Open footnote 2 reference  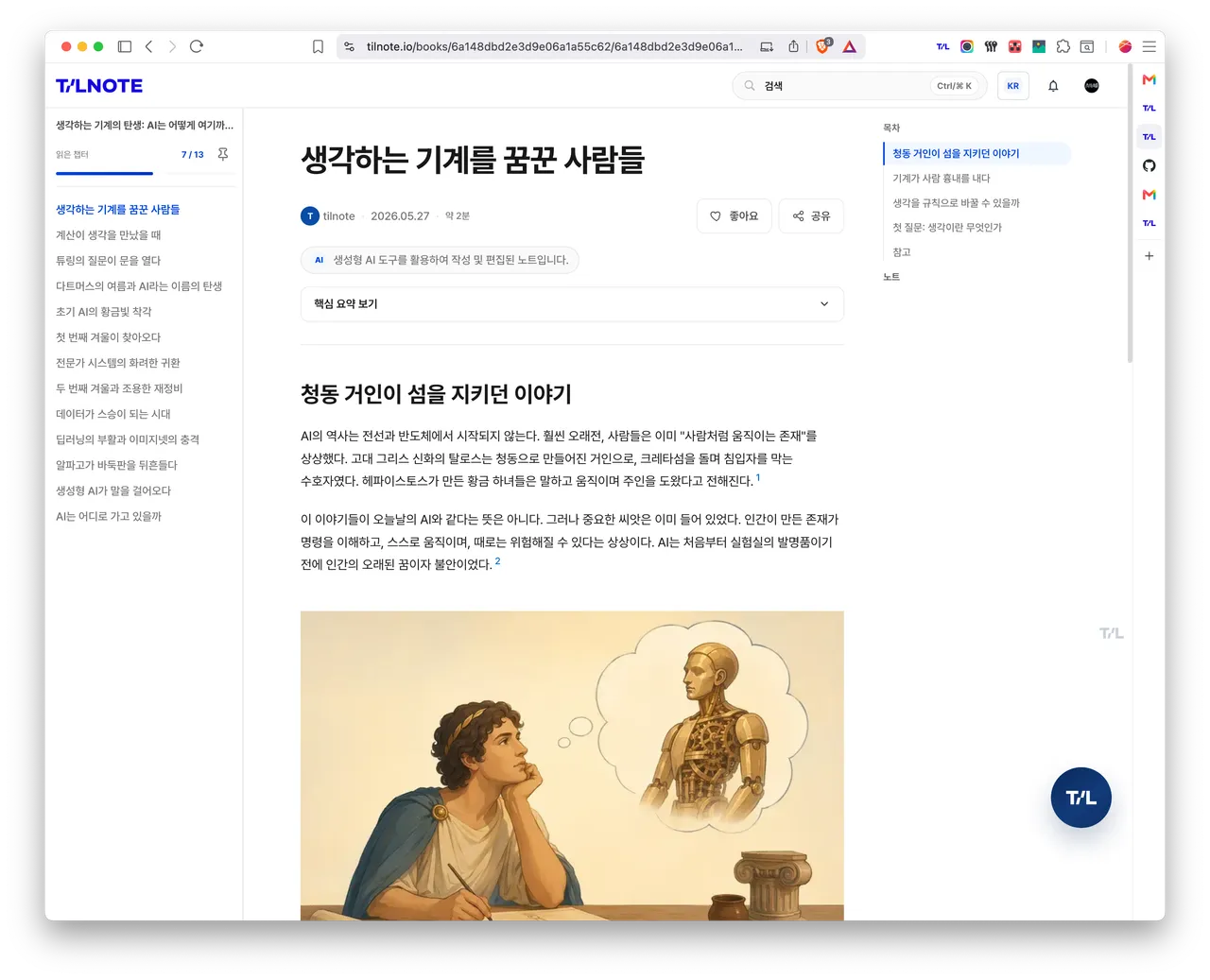[497, 560]
